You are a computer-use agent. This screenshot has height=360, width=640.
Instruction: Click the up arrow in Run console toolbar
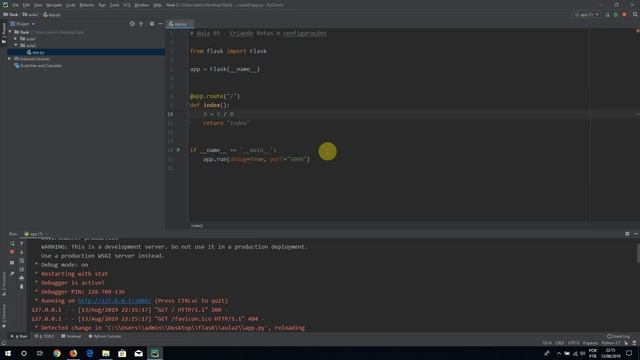pyautogui.click(x=22, y=243)
